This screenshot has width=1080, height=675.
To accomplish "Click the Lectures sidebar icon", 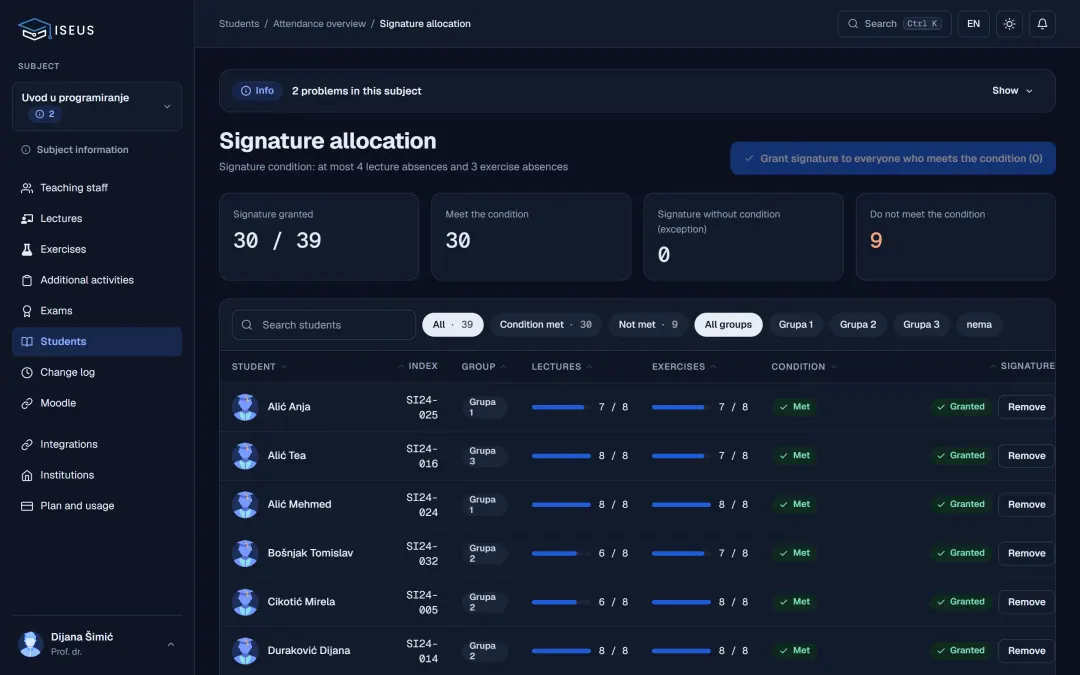I will pyautogui.click(x=27, y=219).
